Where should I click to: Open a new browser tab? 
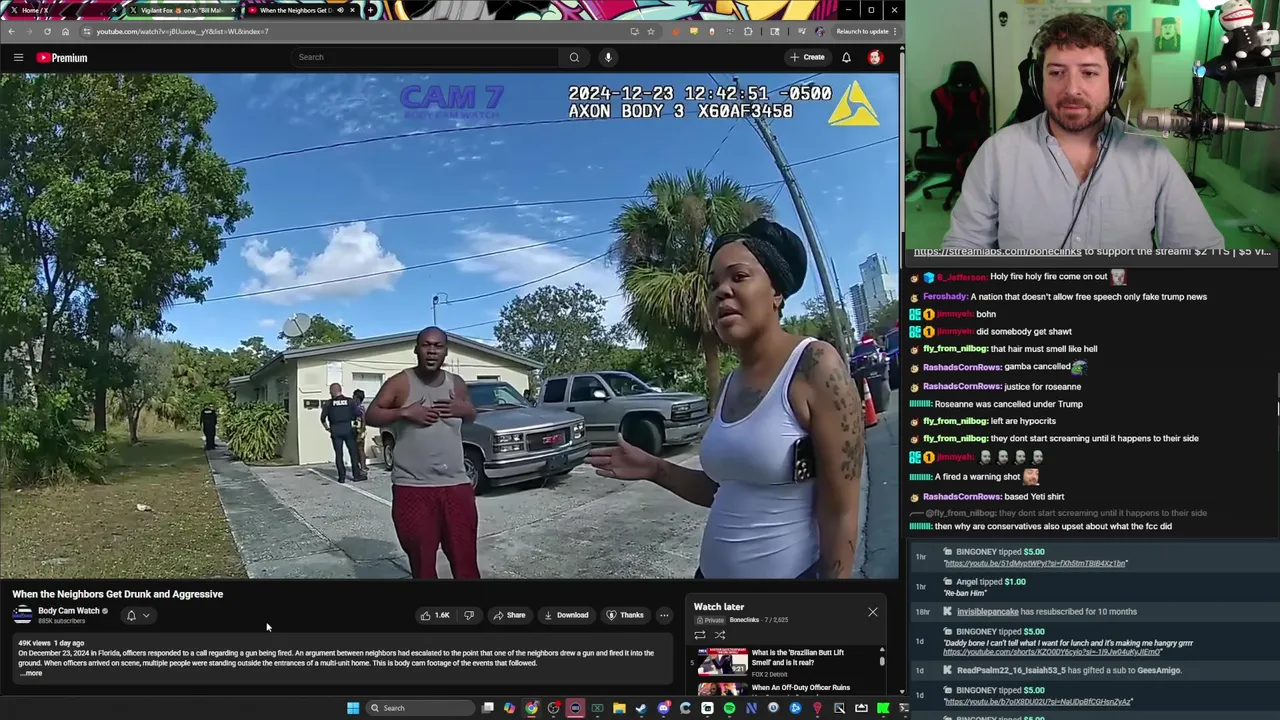[x=371, y=10]
